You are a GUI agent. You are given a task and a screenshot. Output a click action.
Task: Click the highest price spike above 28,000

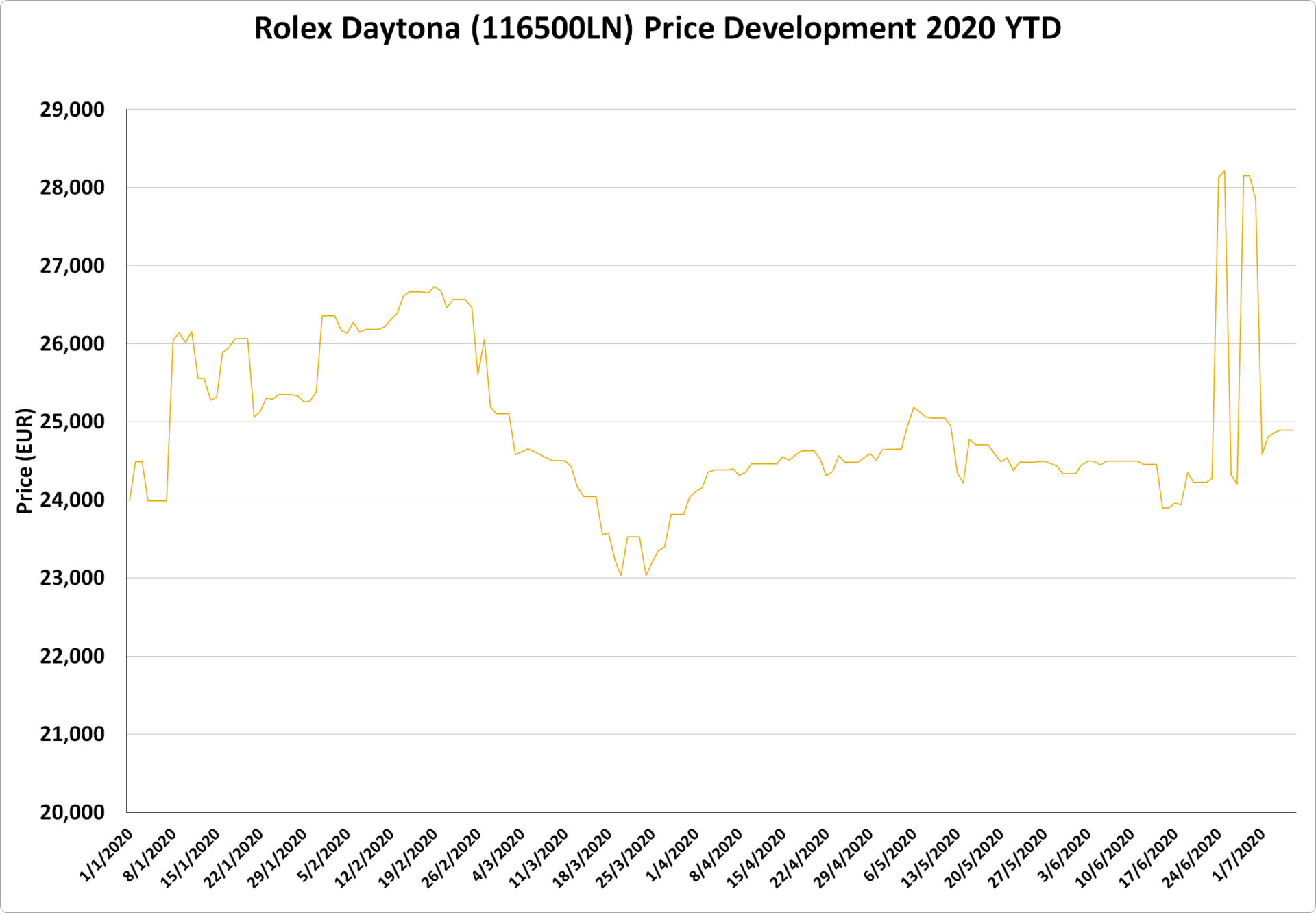pyautogui.click(x=1224, y=171)
